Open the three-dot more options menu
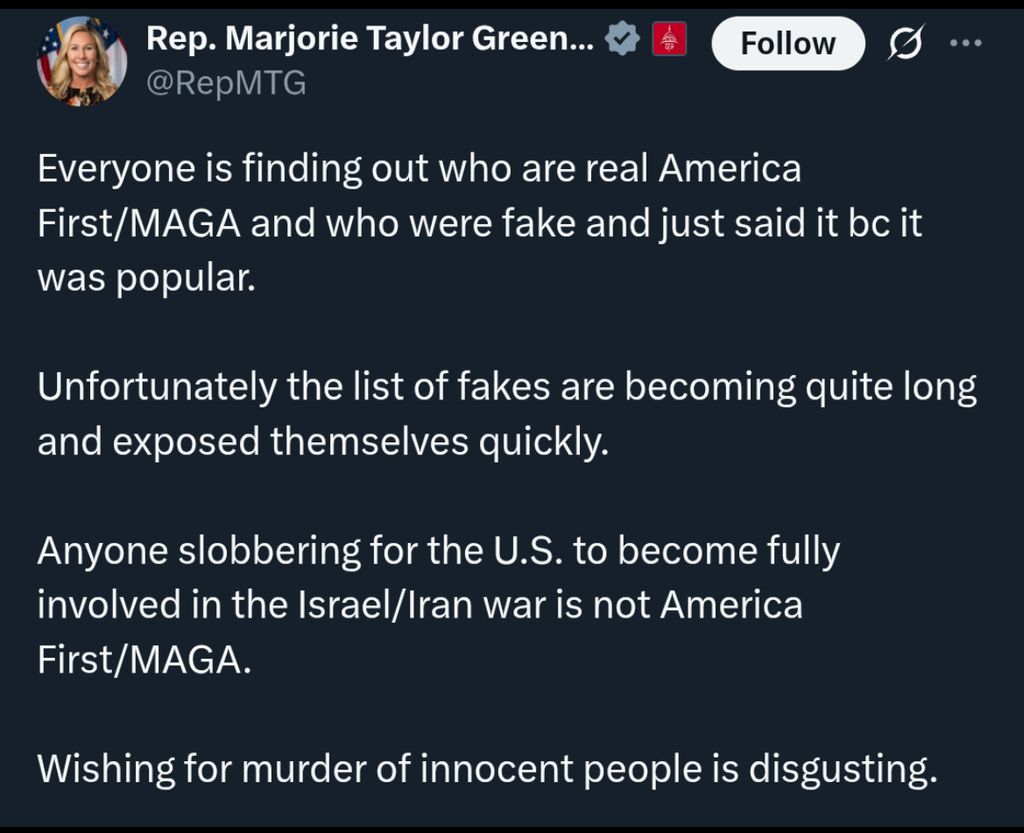The image size is (1024, 833). [x=966, y=43]
